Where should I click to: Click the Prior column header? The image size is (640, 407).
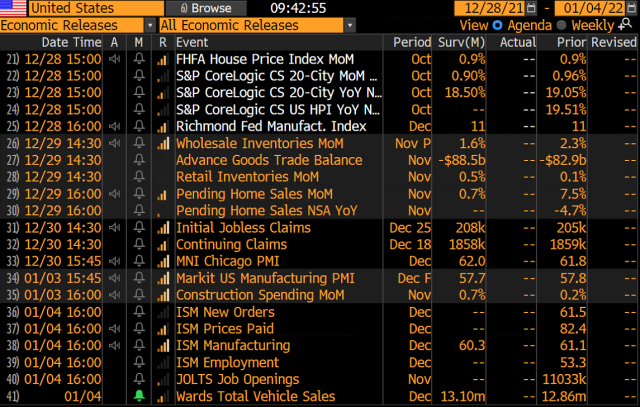click(571, 42)
